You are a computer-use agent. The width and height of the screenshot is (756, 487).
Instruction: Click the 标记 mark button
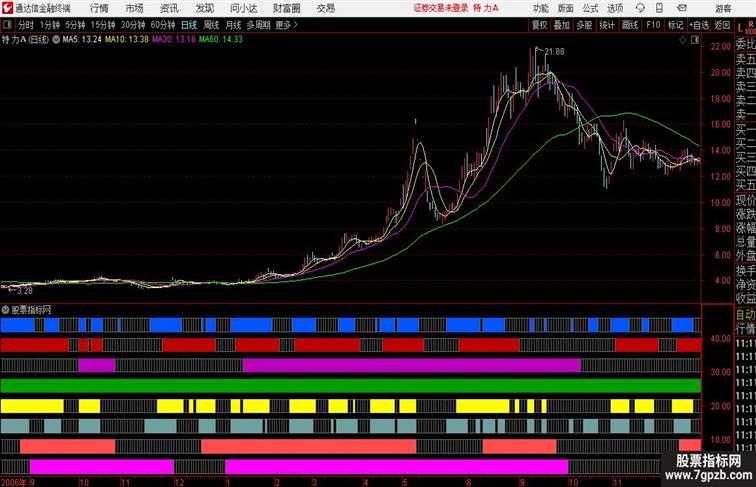675,25
